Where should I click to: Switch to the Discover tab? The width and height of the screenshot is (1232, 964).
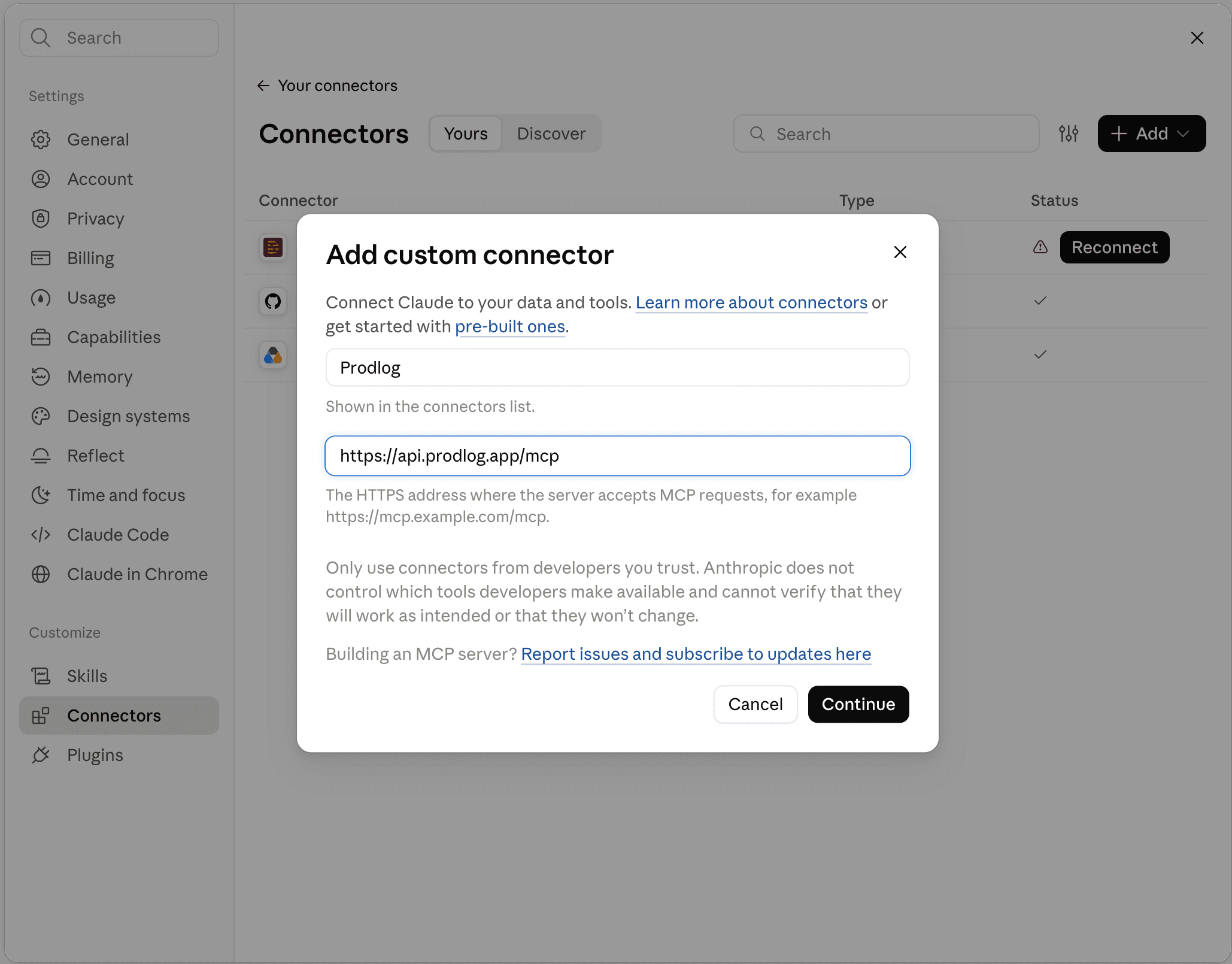pyautogui.click(x=551, y=134)
